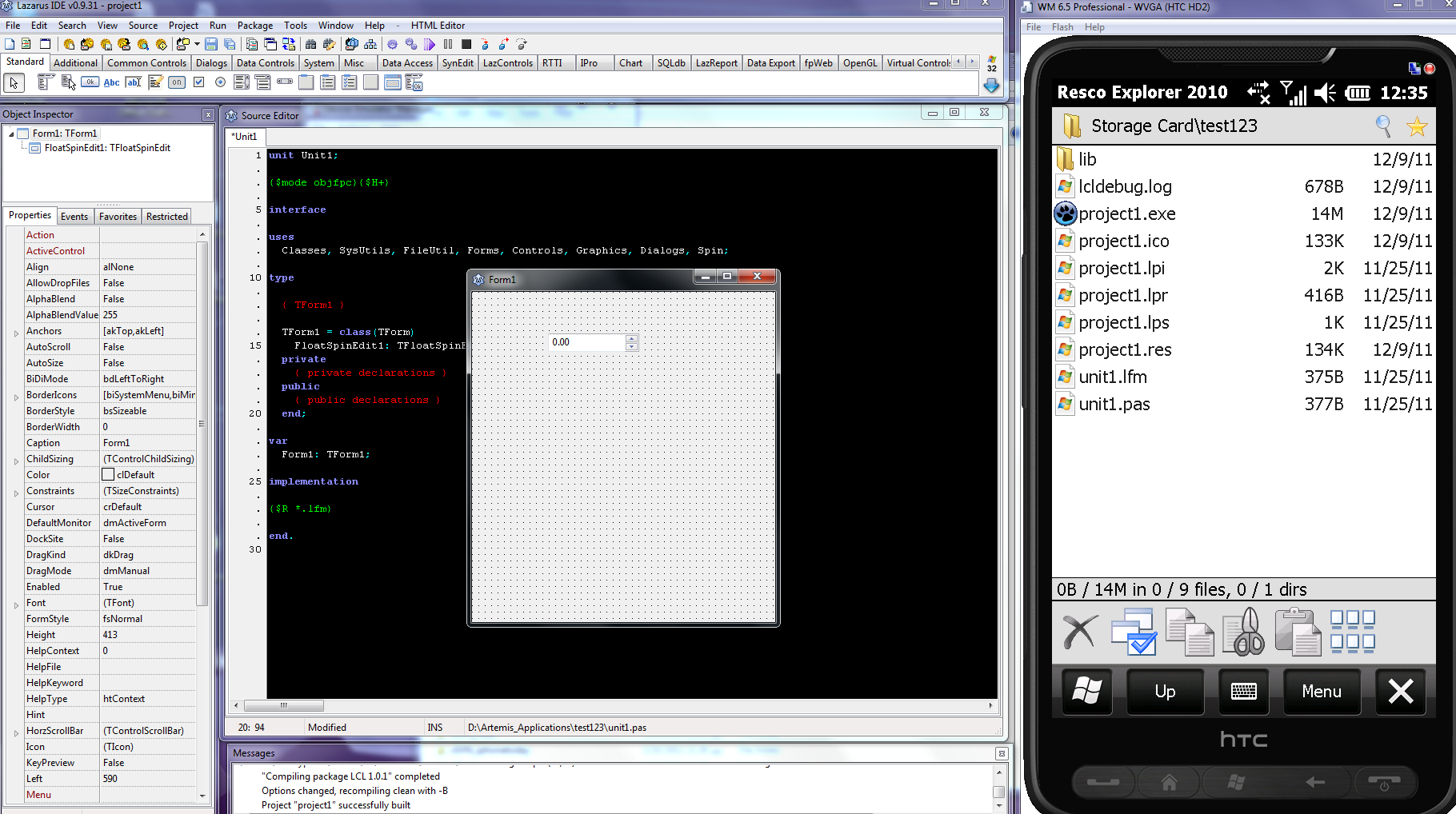Click the clipboard Paste icon in Resco Explorer
The width and height of the screenshot is (1456, 814).
1298,632
